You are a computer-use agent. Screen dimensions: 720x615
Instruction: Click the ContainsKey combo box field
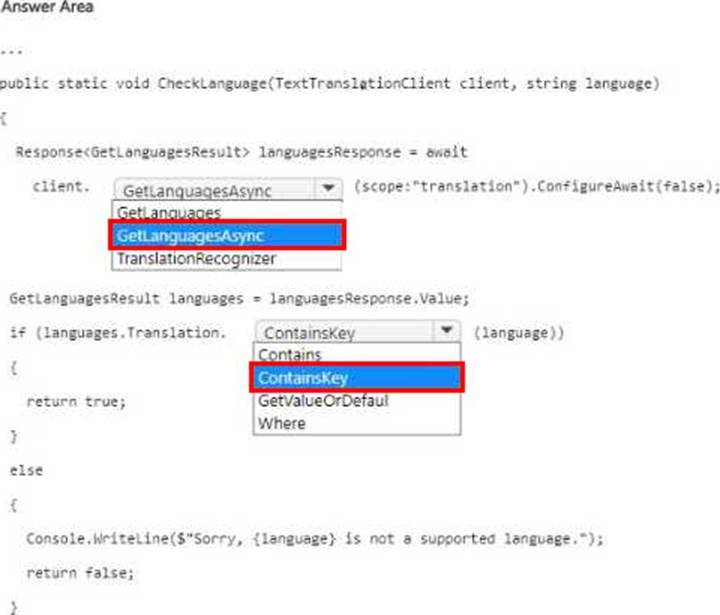358,331
